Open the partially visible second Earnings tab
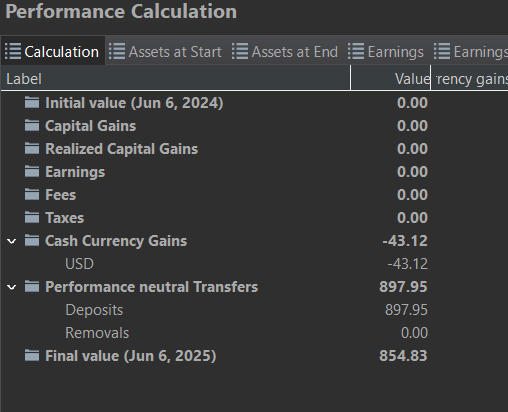Viewport: 508px width, 412px height. 469,51
